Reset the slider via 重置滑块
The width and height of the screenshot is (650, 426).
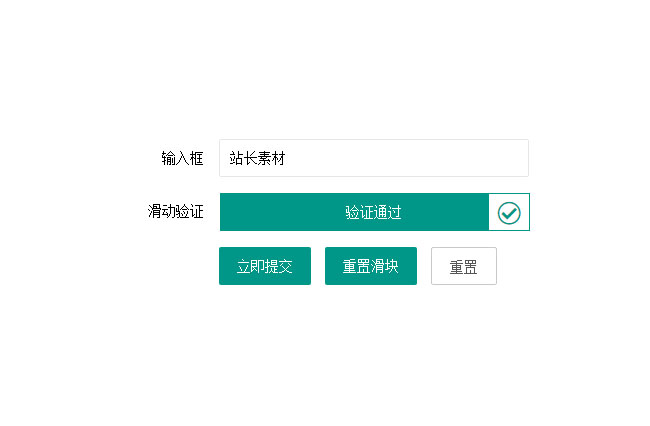tap(371, 266)
